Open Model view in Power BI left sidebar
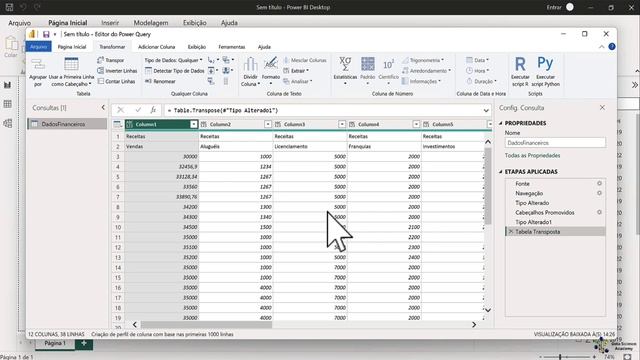 [x=7, y=123]
